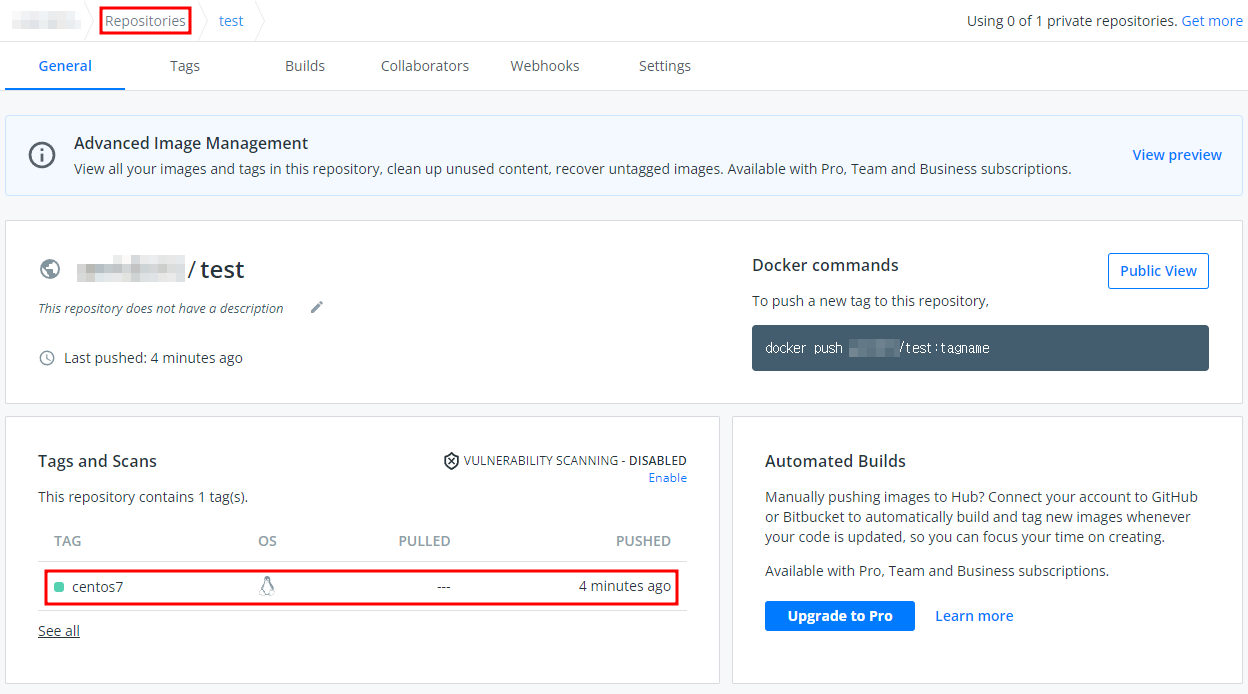Edit repository description with pencil icon
This screenshot has height=694, width=1248.
tap(317, 307)
